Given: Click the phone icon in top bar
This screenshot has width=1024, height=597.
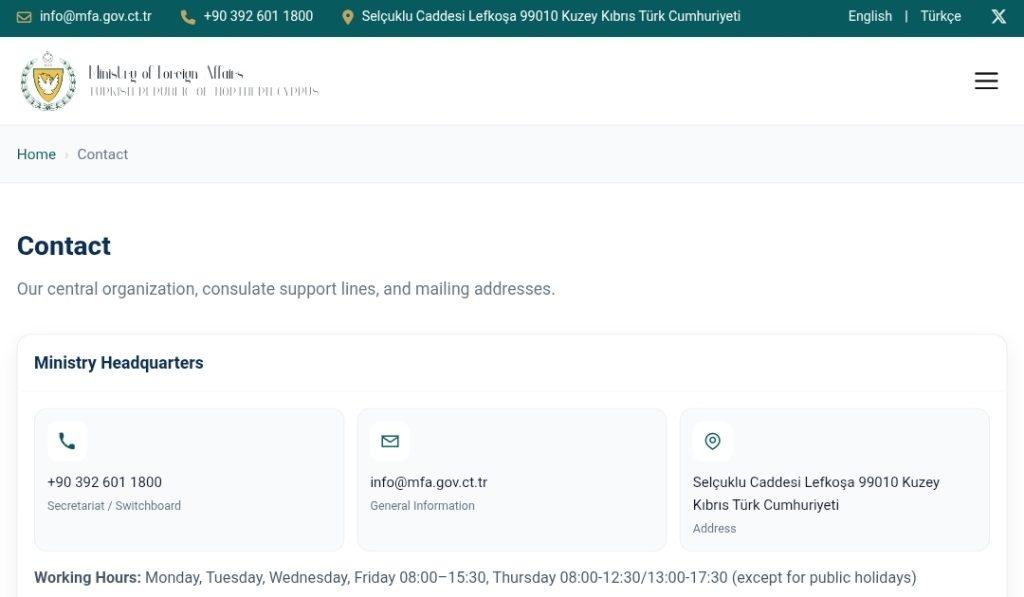Looking at the screenshot, I should tap(188, 17).
